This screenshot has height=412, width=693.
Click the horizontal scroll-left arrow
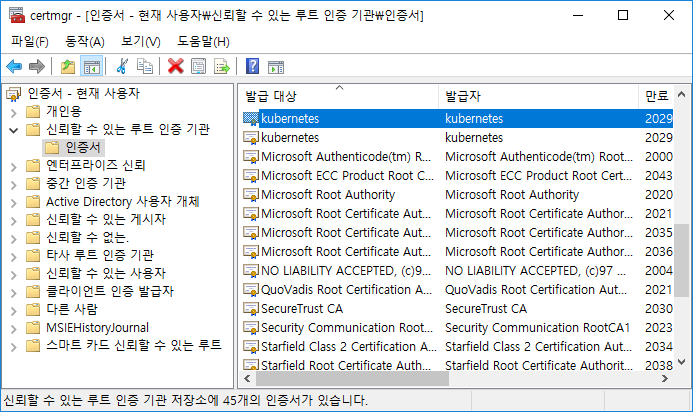[247, 378]
